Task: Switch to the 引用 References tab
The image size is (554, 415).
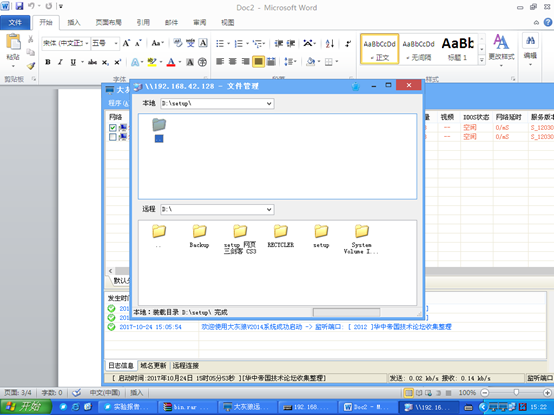Action: click(x=143, y=22)
